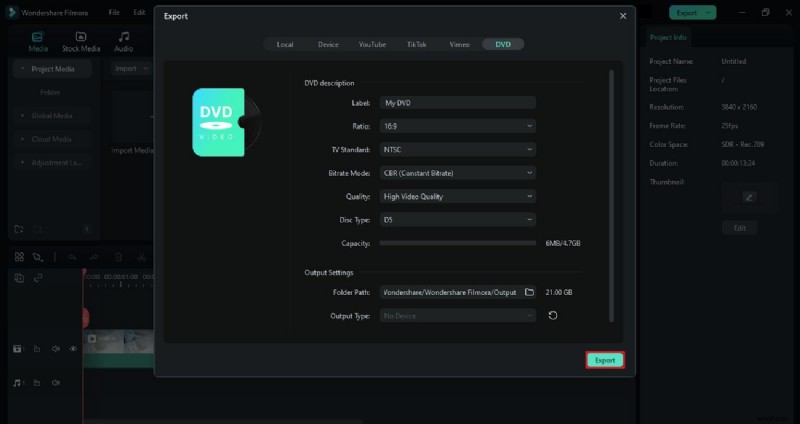The width and height of the screenshot is (800, 424).
Task: Switch to the YouTube export tab
Action: [x=372, y=44]
